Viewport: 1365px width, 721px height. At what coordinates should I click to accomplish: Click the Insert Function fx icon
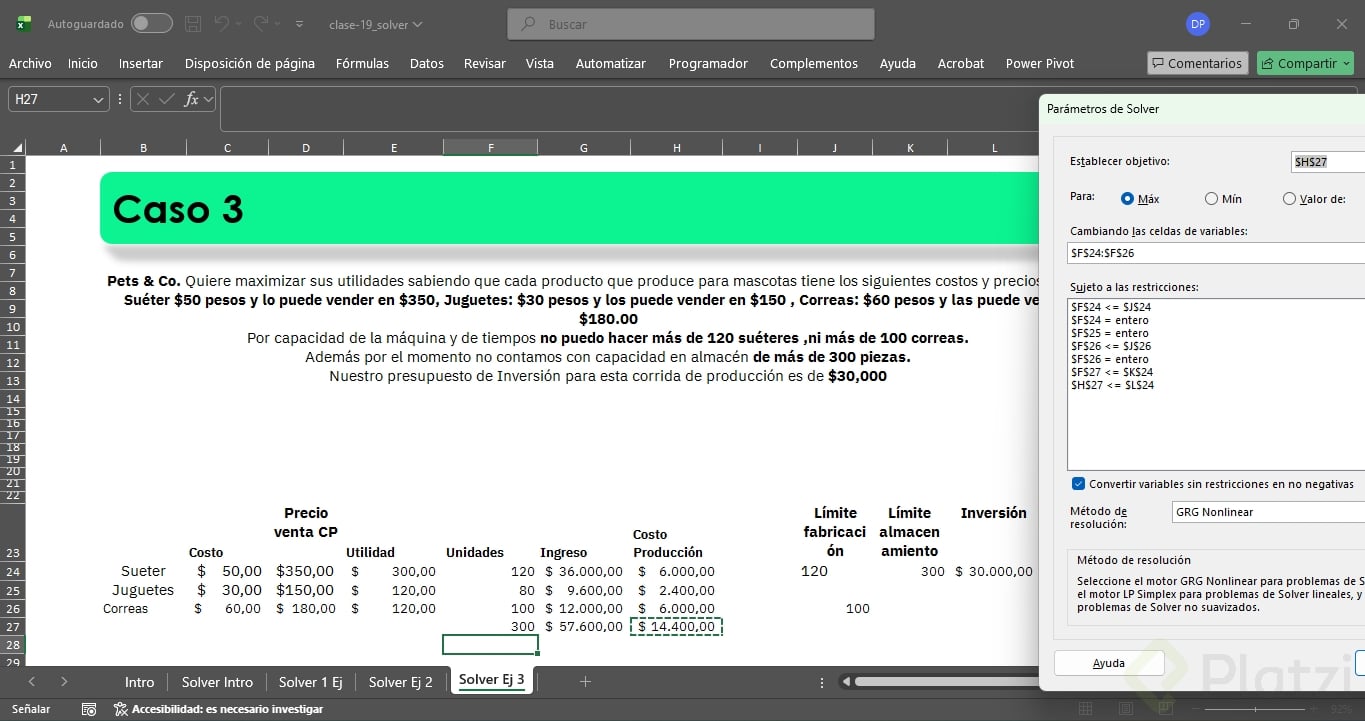190,99
